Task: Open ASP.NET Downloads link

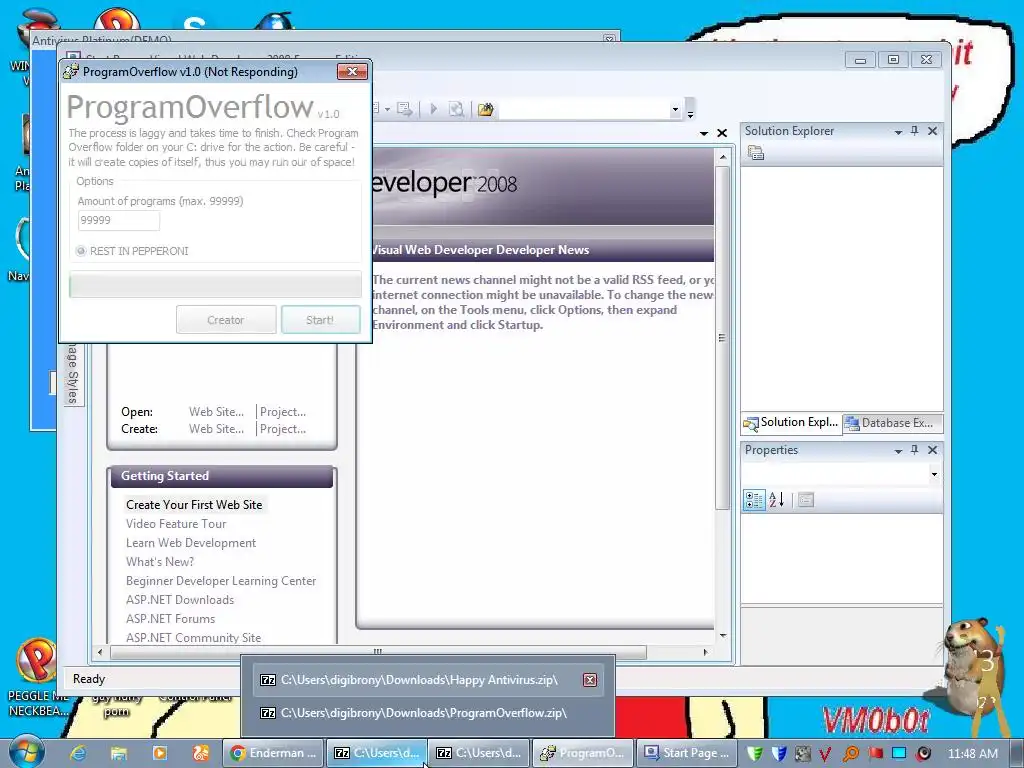Action: [x=180, y=599]
